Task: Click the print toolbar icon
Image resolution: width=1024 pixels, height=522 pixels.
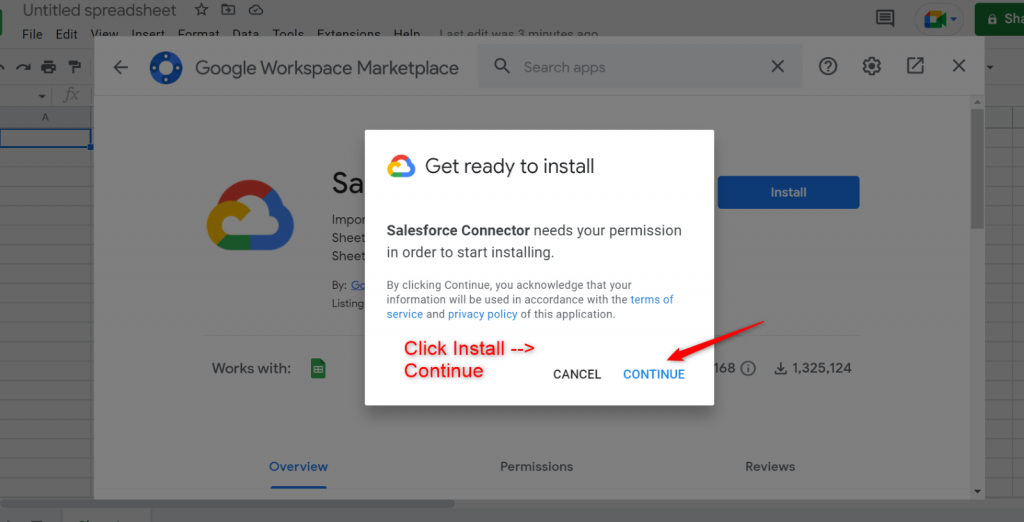Action: (x=48, y=67)
